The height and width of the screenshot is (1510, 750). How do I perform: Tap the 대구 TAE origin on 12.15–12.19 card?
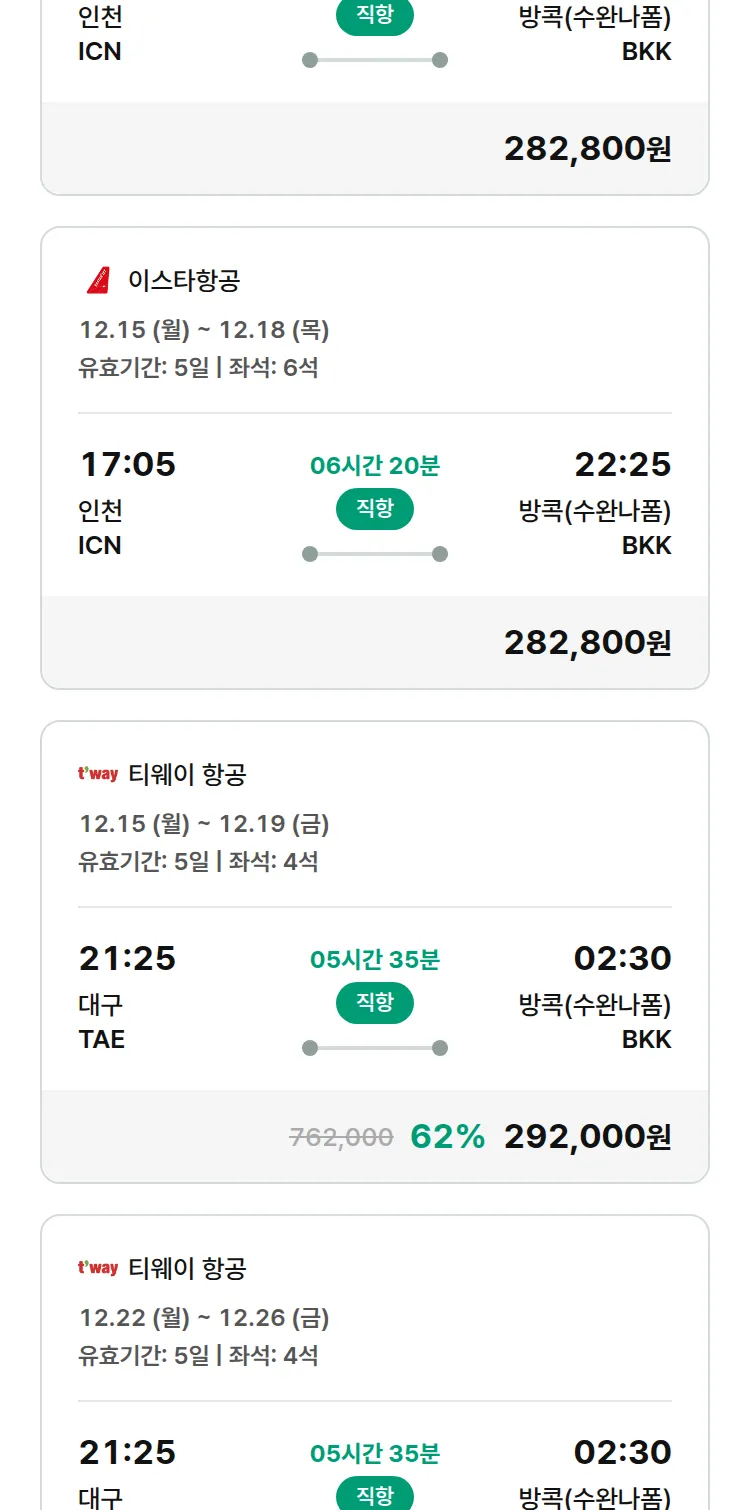[x=102, y=1021]
